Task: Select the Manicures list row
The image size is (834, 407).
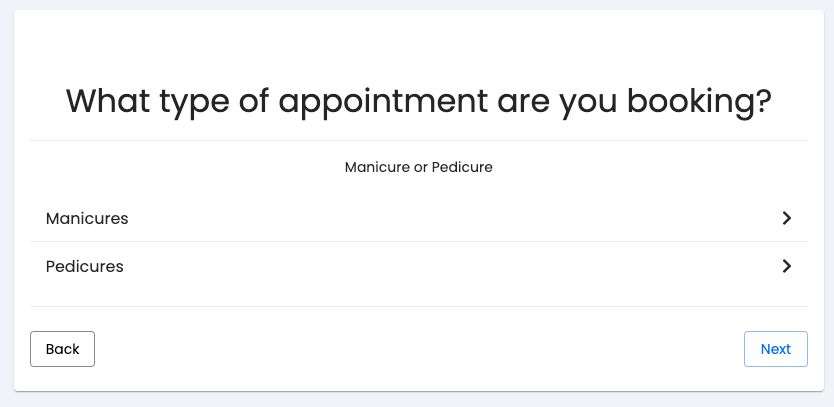Action: [419, 218]
